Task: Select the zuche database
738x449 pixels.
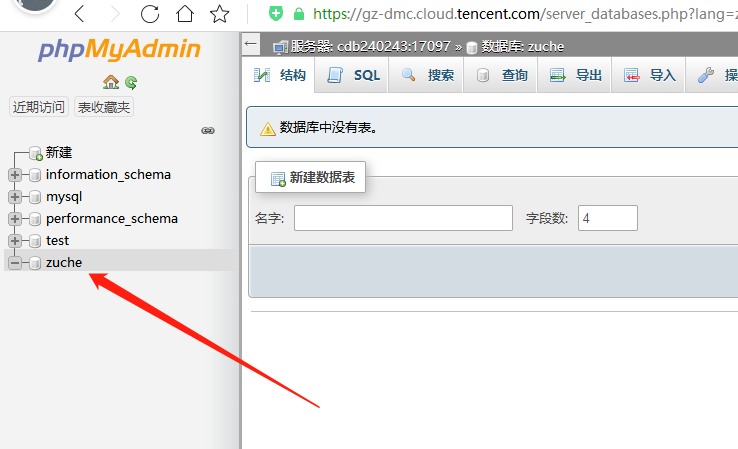Action: click(x=64, y=263)
